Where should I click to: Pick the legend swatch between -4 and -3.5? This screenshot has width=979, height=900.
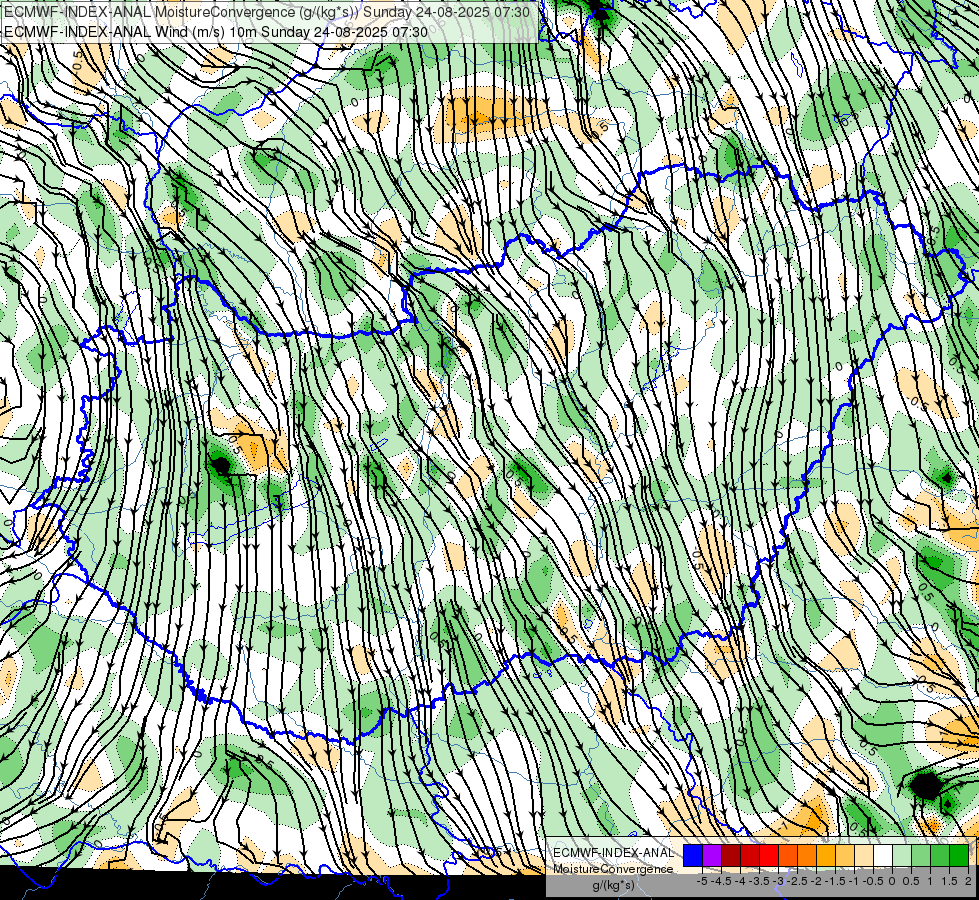pos(750,855)
